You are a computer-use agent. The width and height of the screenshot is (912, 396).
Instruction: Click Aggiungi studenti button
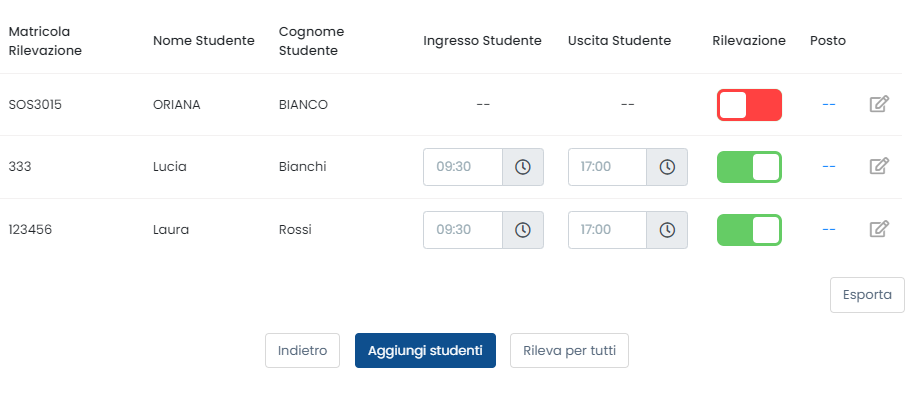[425, 351]
